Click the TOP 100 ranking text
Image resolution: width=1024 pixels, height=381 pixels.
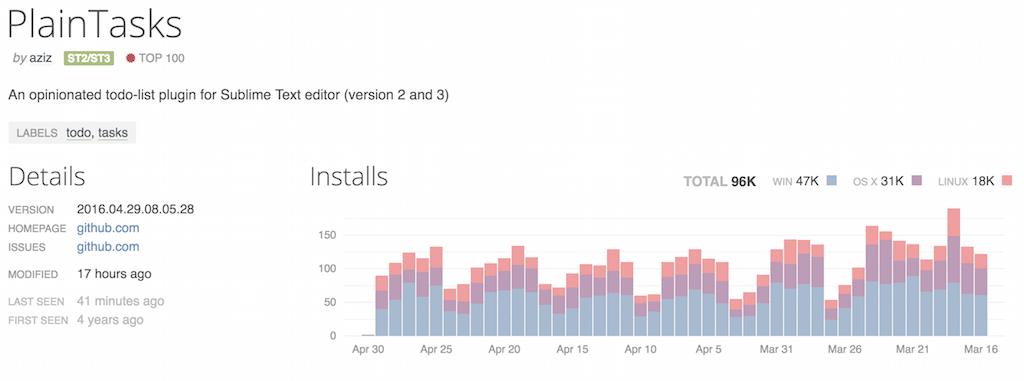click(x=162, y=58)
